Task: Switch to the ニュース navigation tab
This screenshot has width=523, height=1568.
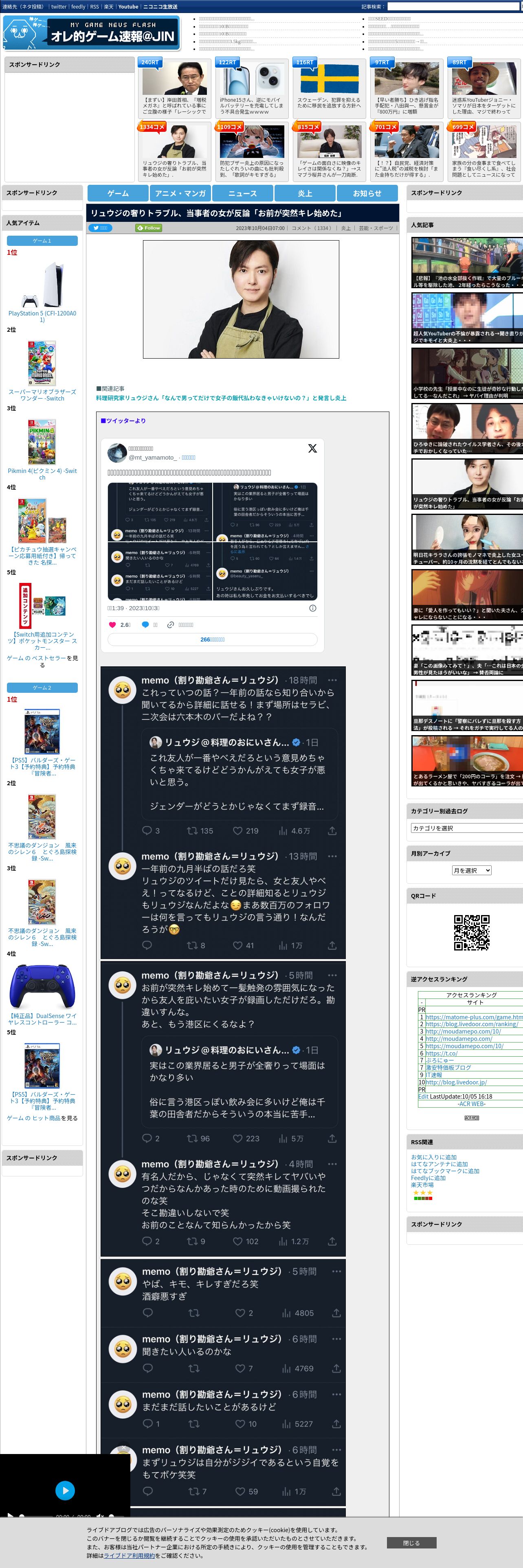Action: [242, 193]
